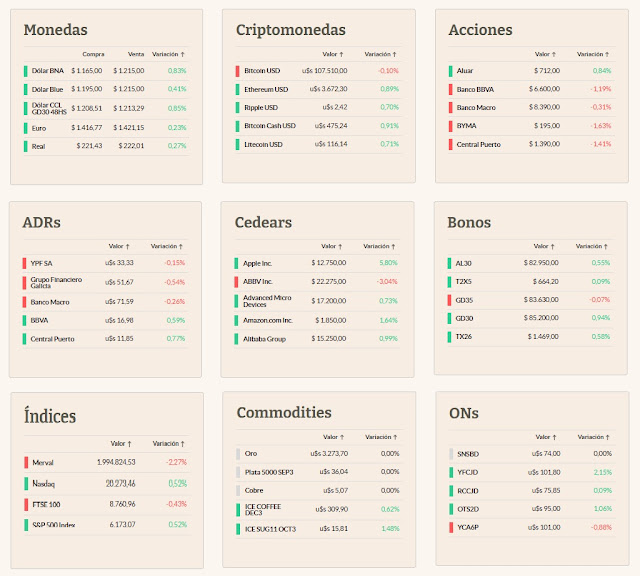Select Banco BBVA in Acciones
Screen dimensions: 640x576
[x=531, y=89]
